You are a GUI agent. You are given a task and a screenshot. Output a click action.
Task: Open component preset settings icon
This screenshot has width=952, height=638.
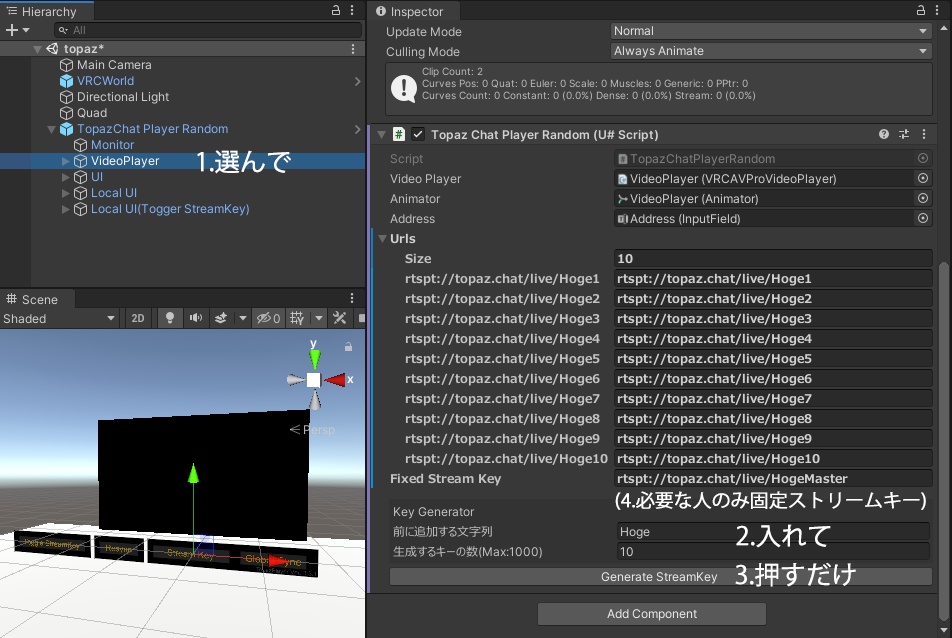(904, 134)
